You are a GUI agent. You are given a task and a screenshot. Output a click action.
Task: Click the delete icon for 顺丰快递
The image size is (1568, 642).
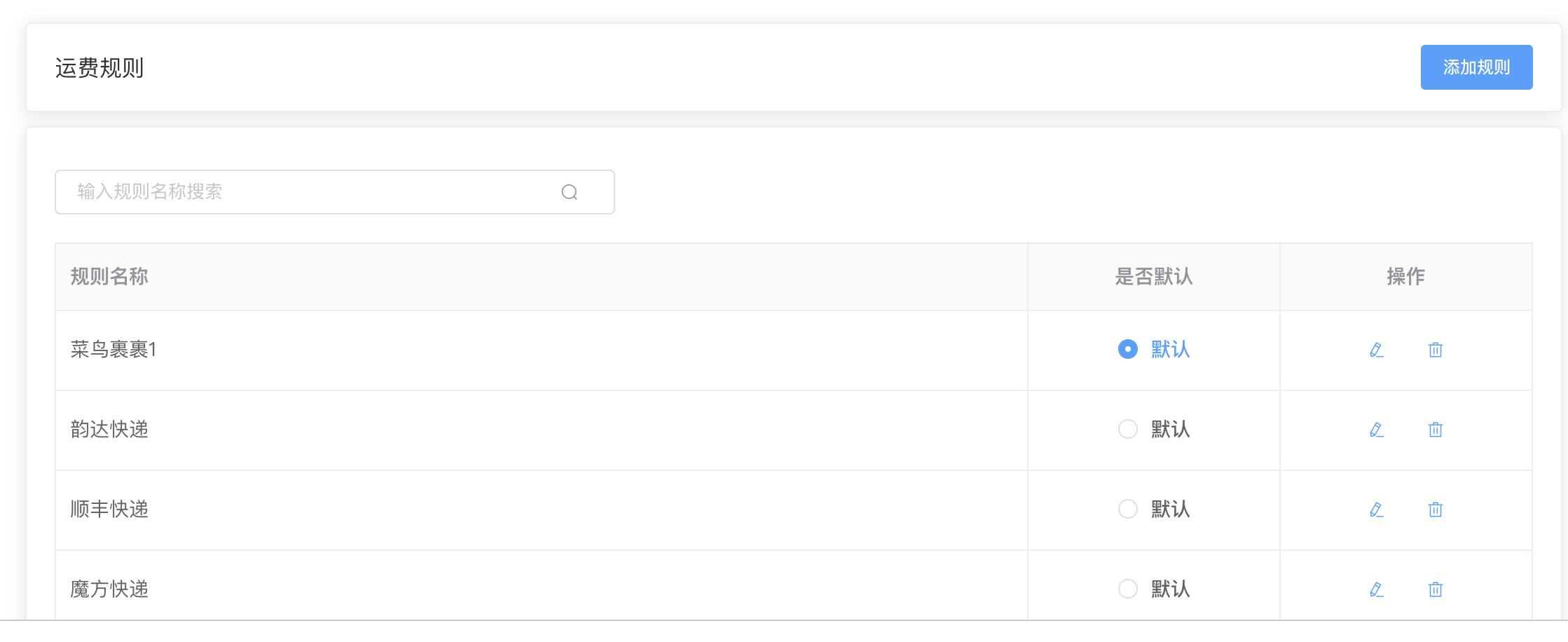click(x=1434, y=509)
